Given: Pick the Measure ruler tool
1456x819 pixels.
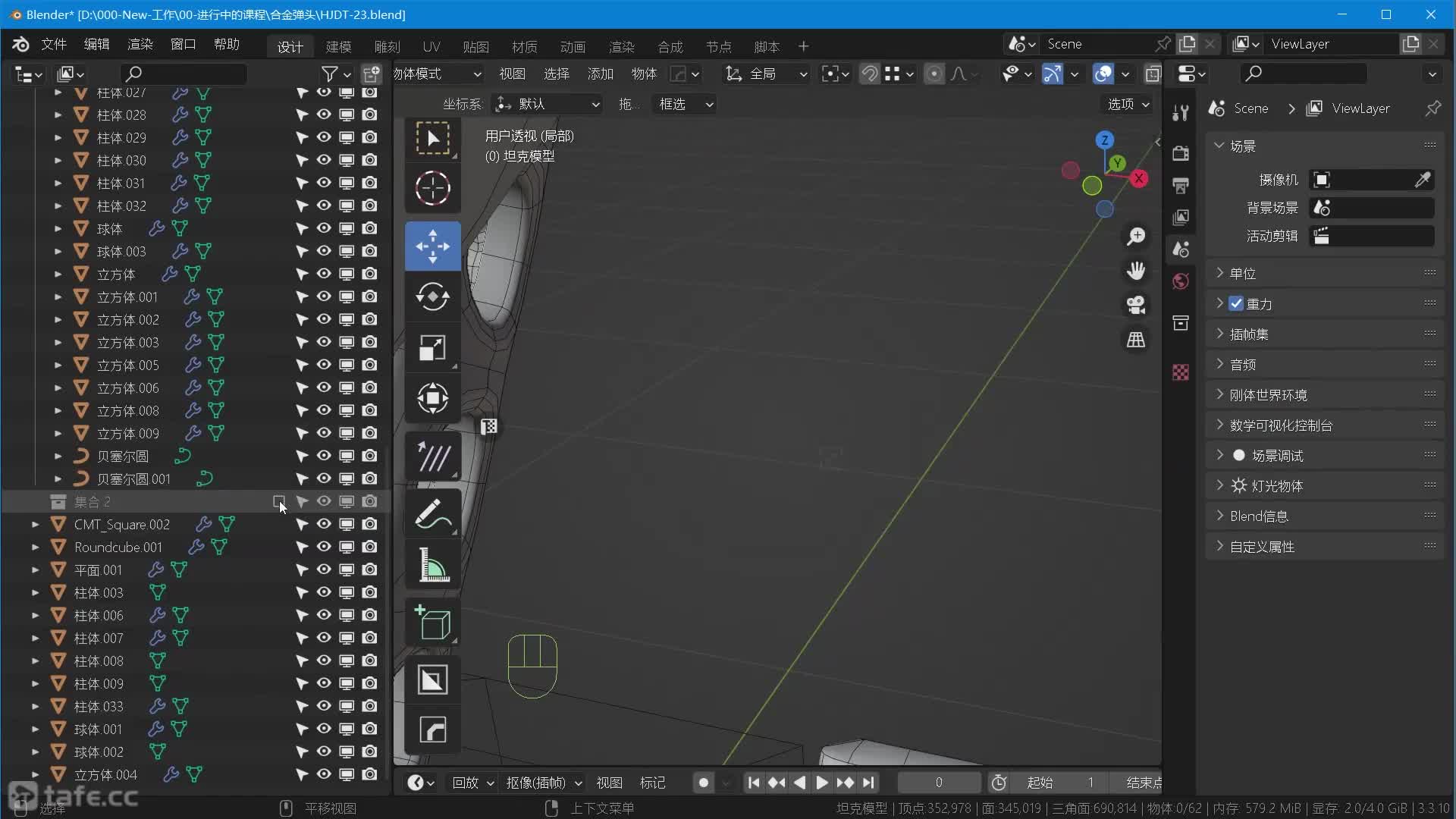Looking at the screenshot, I should (x=432, y=565).
